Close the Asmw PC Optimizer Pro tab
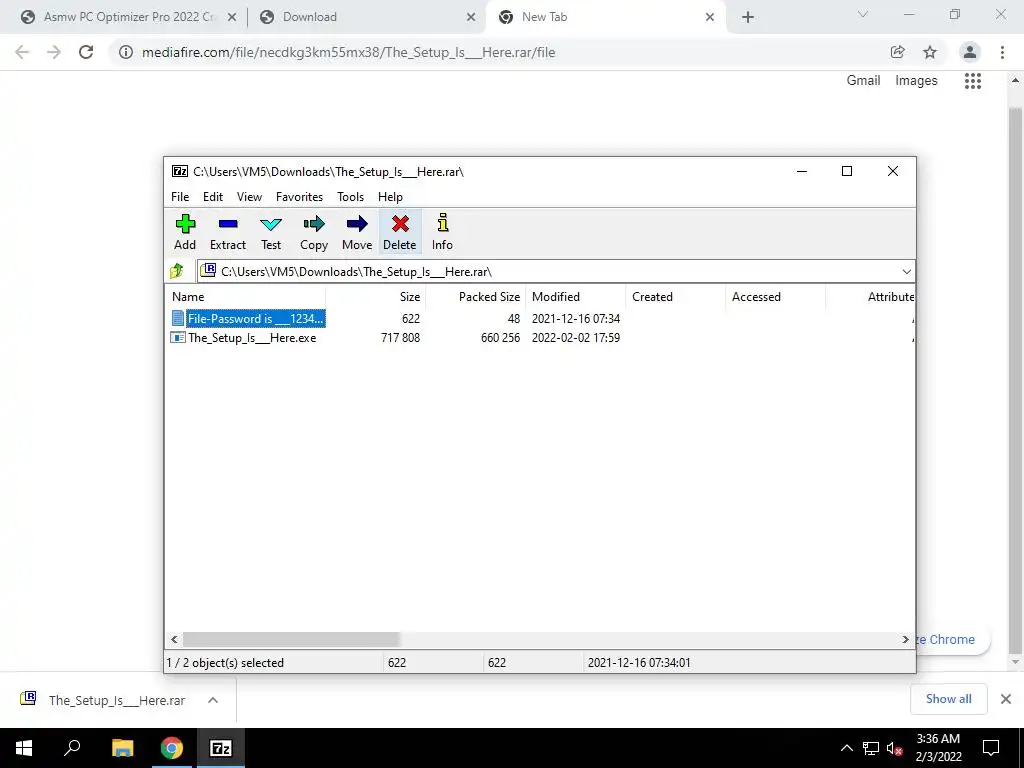This screenshot has height=768, width=1024. (231, 18)
